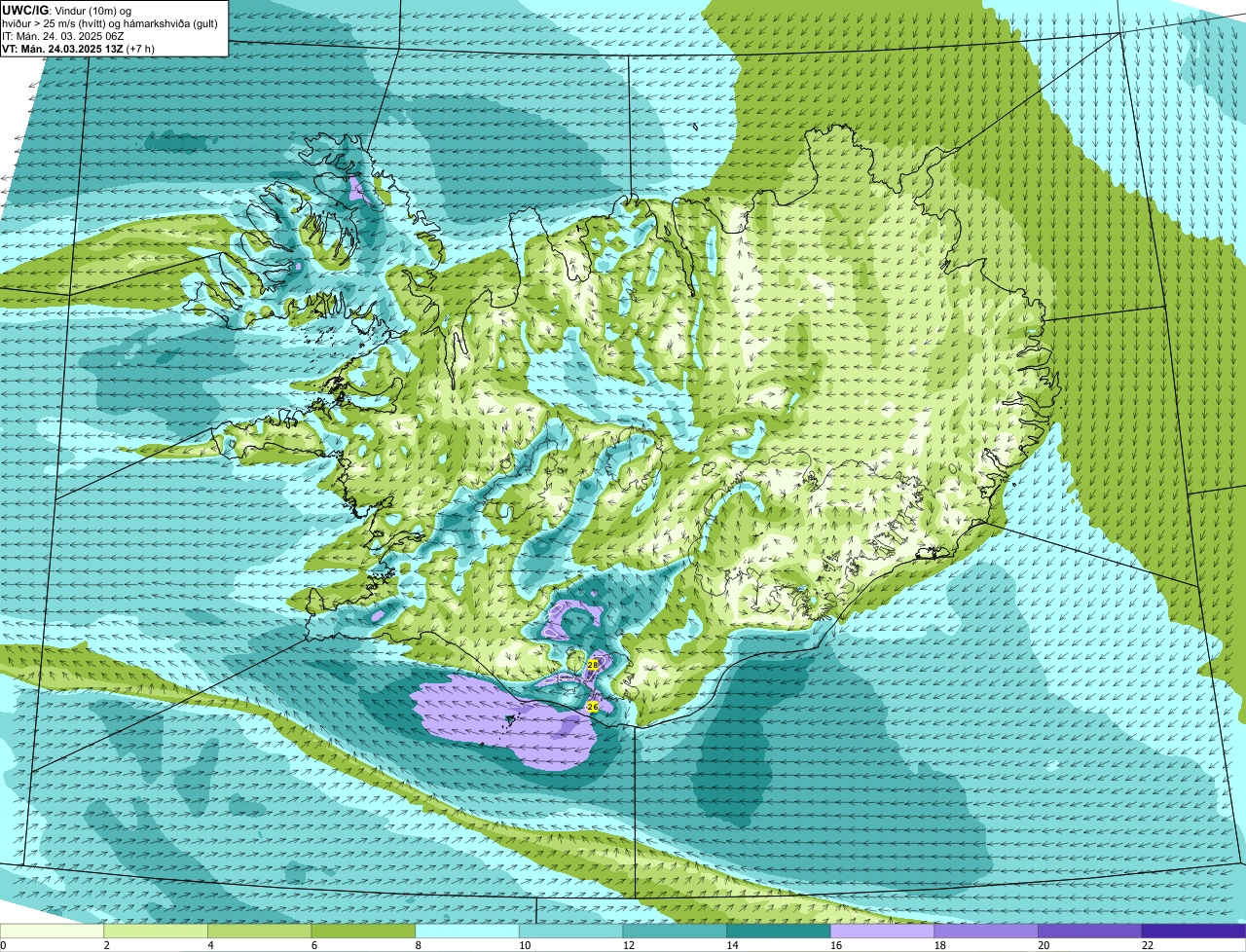Select the 20–22 m/s violet legend swatch
This screenshot has width=1246, height=952.
coord(1090,931)
